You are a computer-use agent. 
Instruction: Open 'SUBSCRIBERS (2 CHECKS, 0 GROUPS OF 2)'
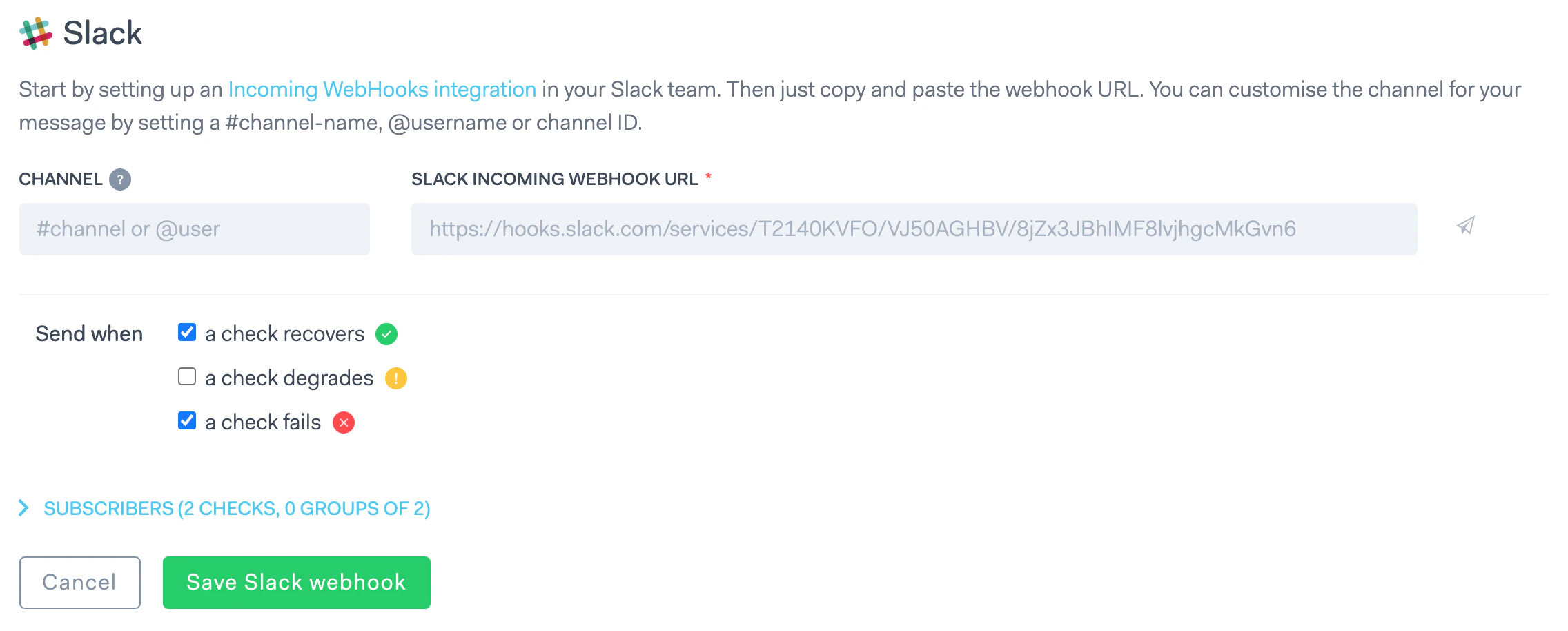coord(237,508)
